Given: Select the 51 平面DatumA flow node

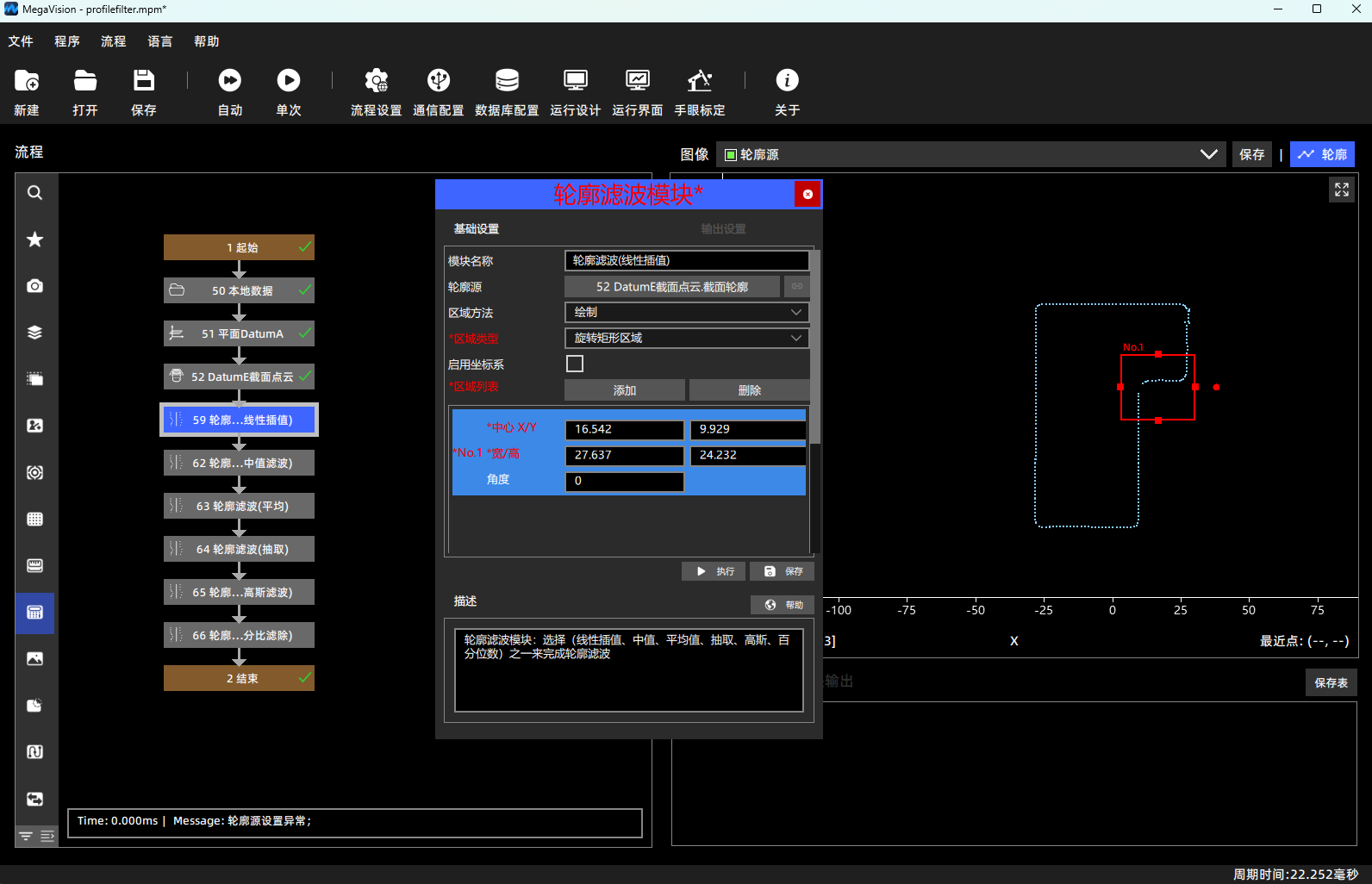Looking at the screenshot, I should pyautogui.click(x=239, y=333).
